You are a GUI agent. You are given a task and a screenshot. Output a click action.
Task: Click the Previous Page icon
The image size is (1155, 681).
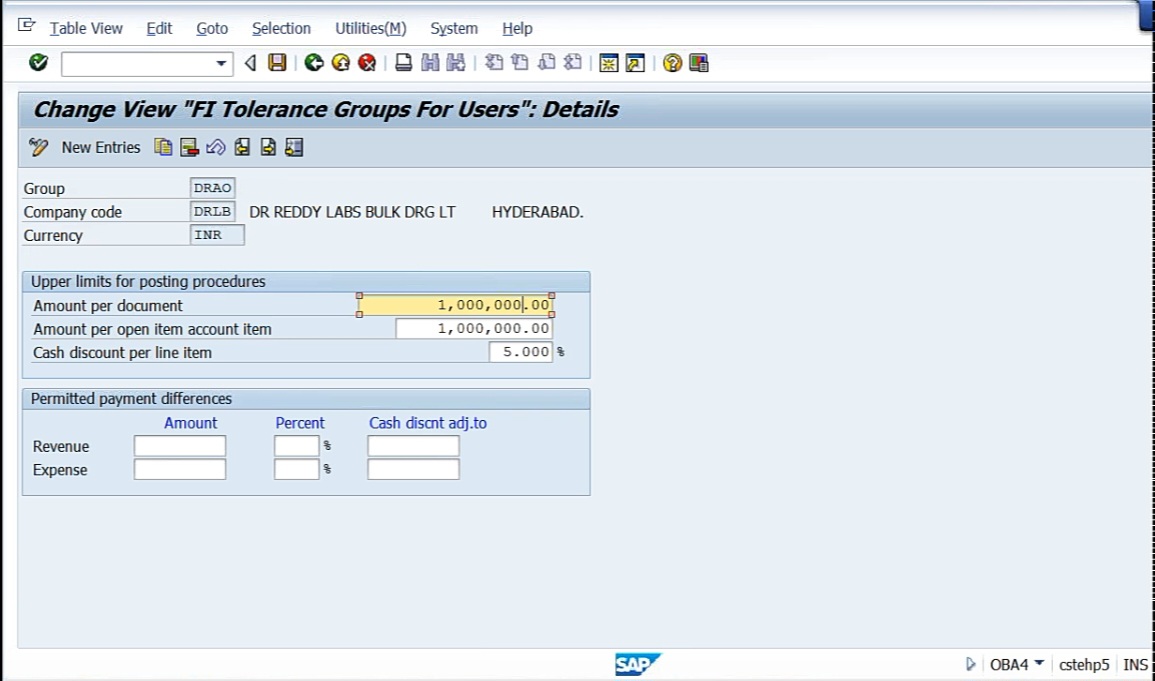click(520, 63)
